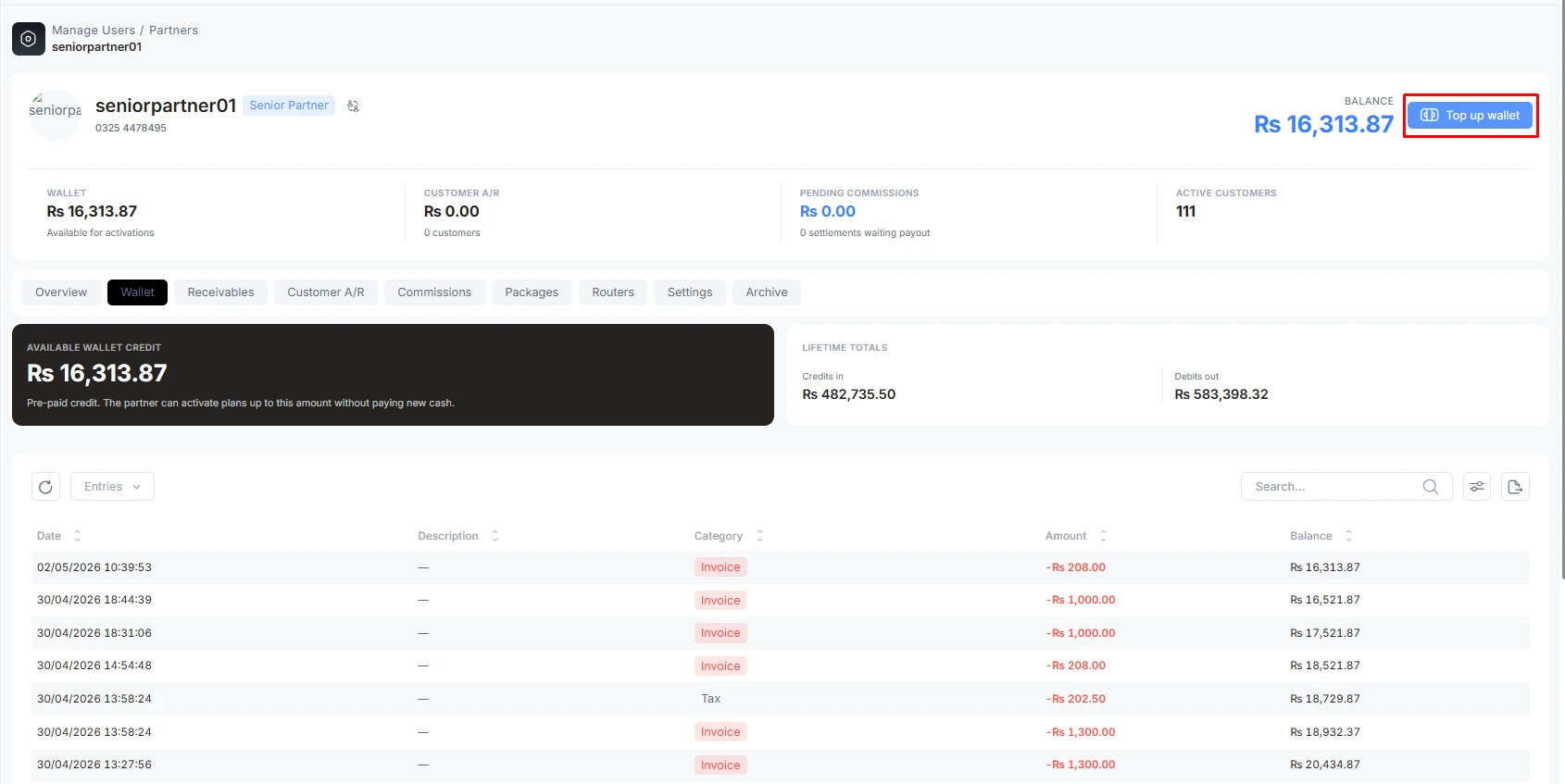
Task: Click the Debits out Rs 583,398.32 total
Action: click(1221, 394)
